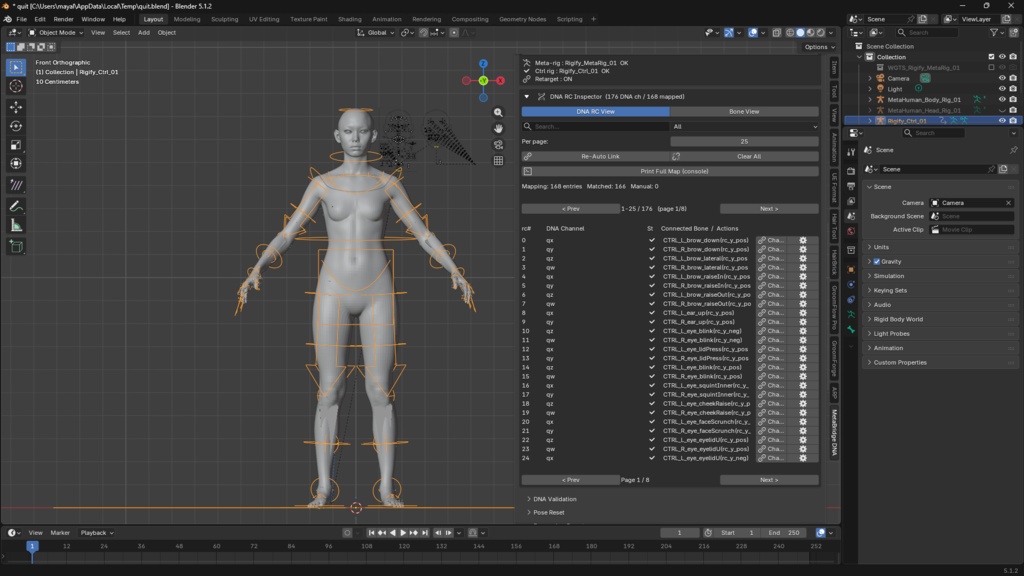This screenshot has width=1024, height=576.
Task: Hide Camera via its eye icon
Action: 1002,78
